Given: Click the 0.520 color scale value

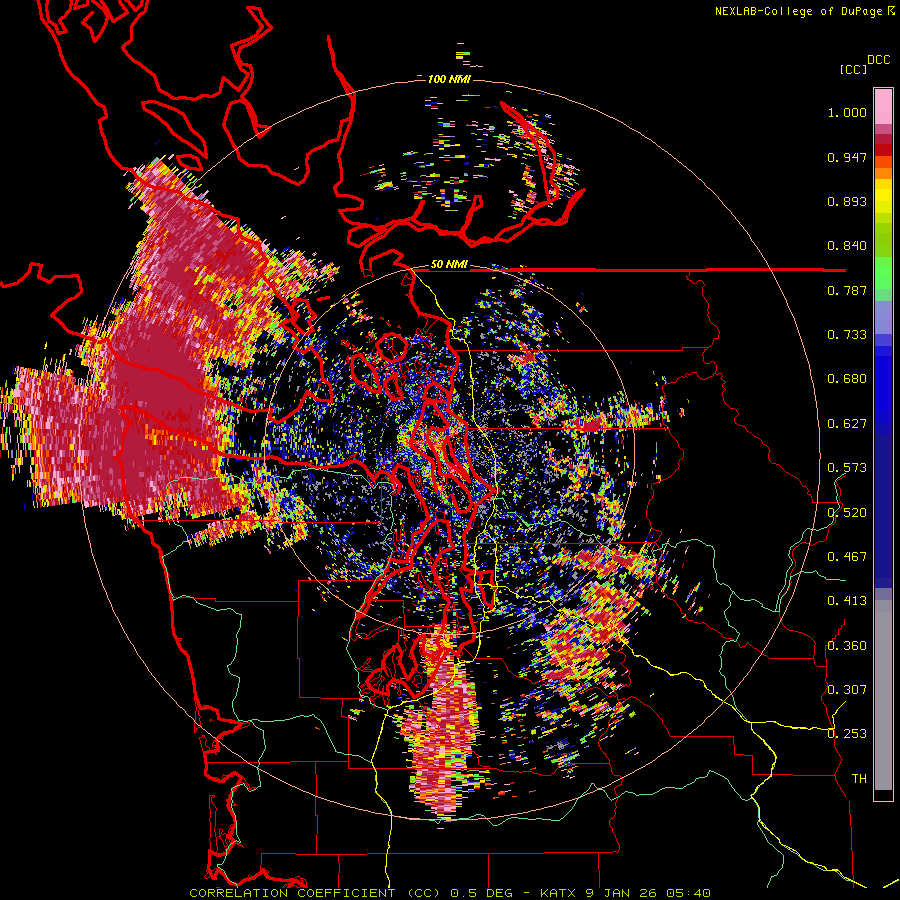Looking at the screenshot, I should [847, 512].
